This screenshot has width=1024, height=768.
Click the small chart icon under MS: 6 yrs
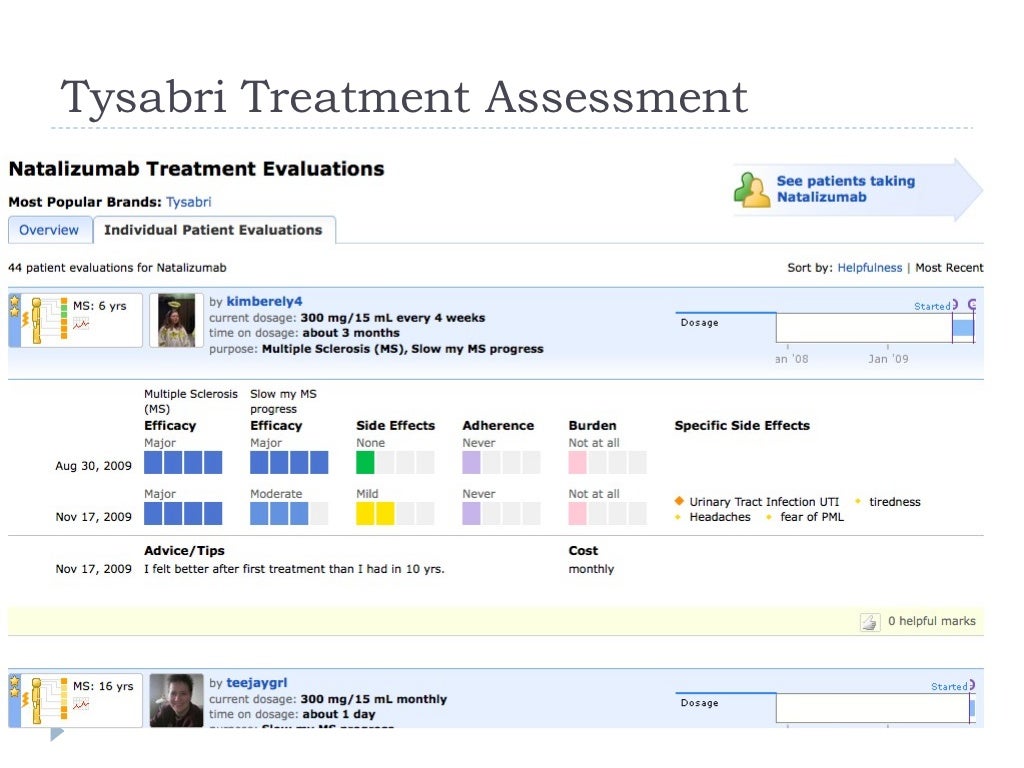[81, 323]
